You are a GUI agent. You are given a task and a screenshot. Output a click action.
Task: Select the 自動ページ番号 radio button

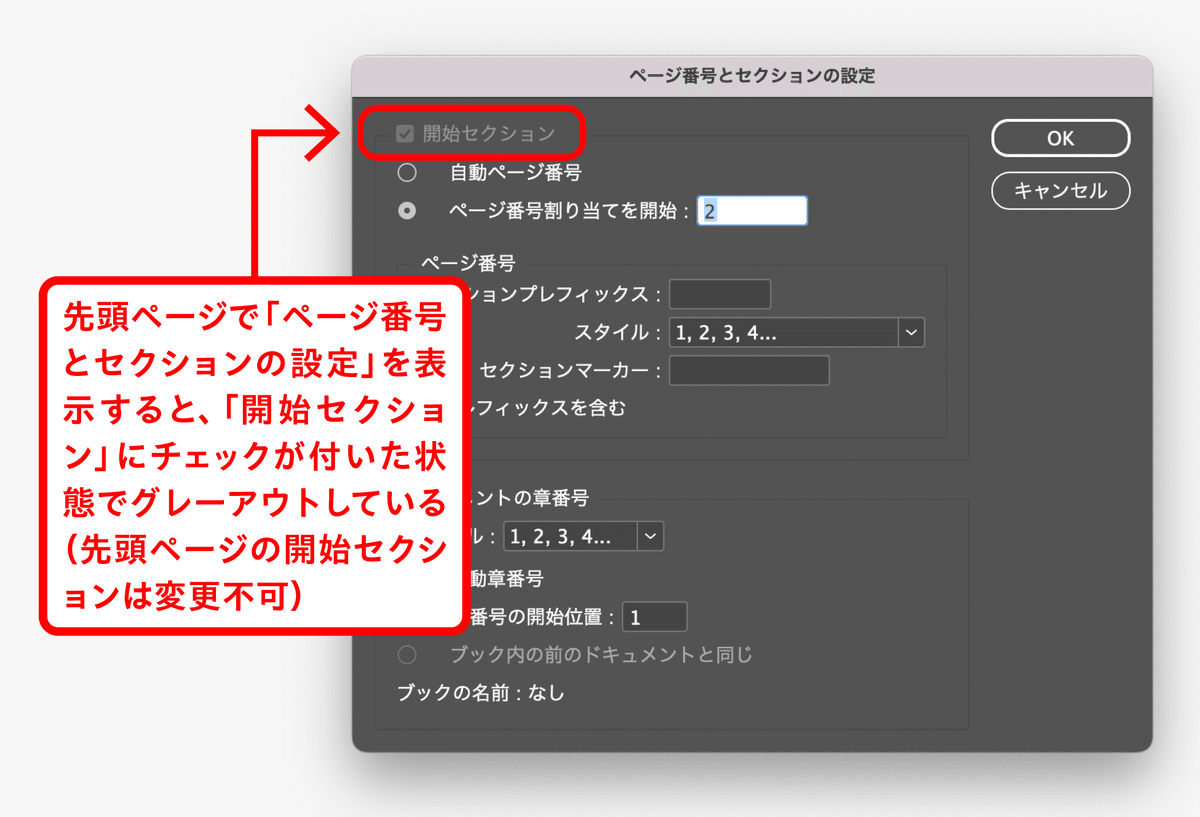(407, 173)
